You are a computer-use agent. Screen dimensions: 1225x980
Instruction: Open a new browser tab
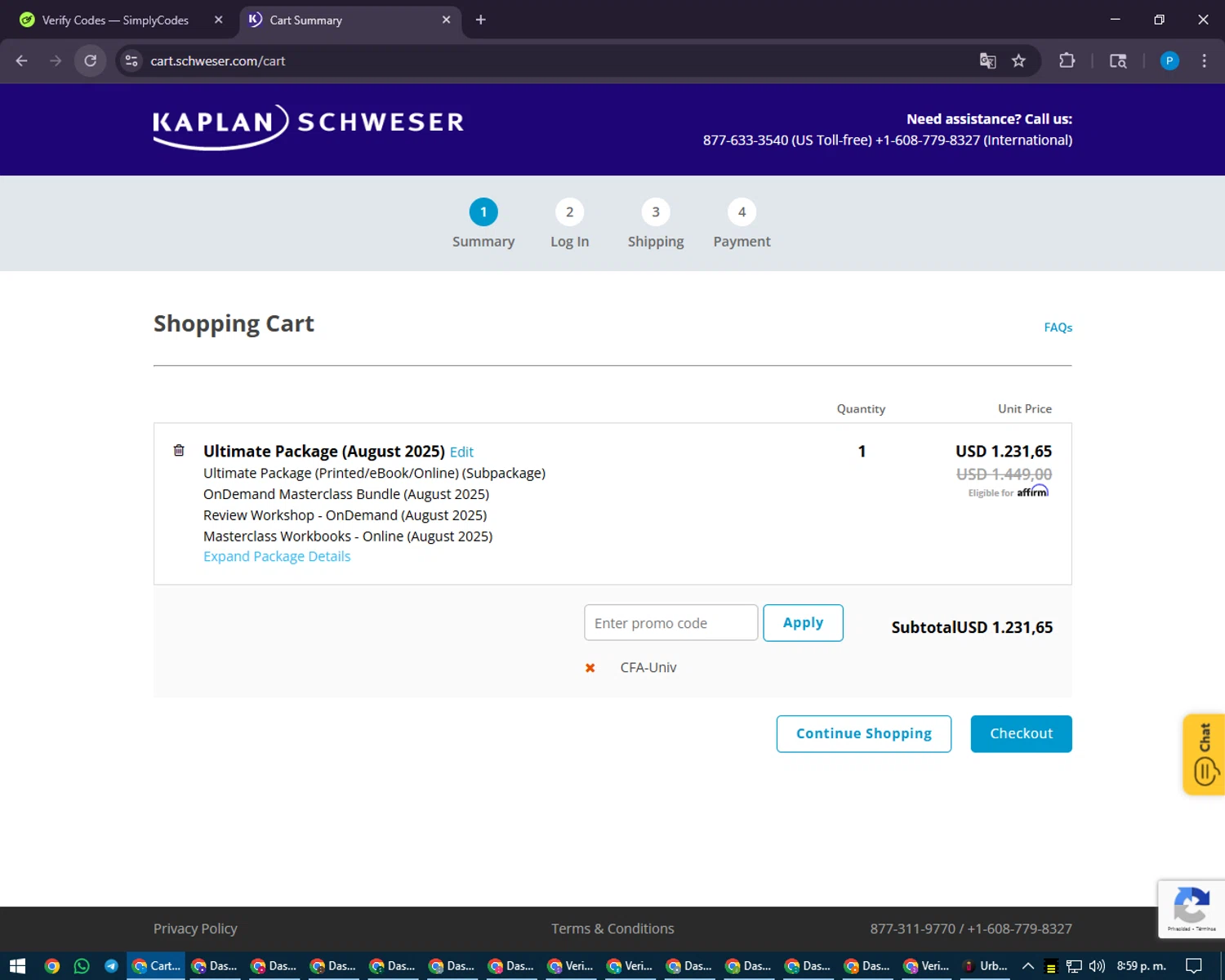(x=481, y=20)
